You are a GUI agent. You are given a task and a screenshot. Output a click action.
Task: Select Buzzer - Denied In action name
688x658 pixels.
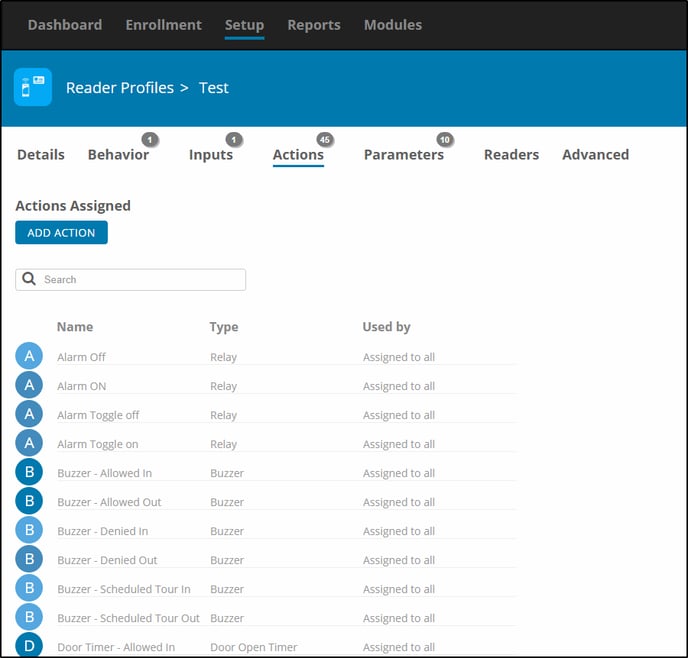click(x=103, y=531)
